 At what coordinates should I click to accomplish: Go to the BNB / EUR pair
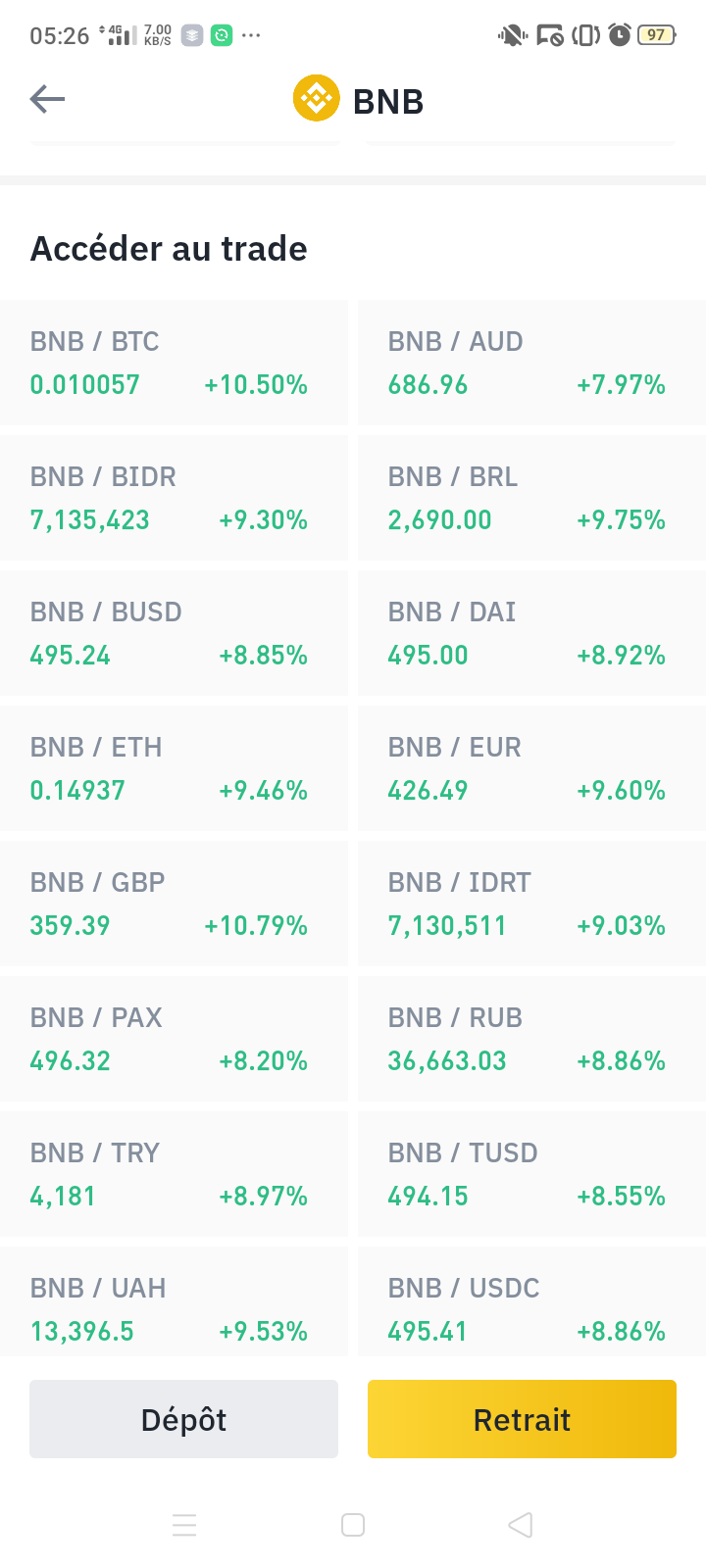pyautogui.click(x=531, y=768)
